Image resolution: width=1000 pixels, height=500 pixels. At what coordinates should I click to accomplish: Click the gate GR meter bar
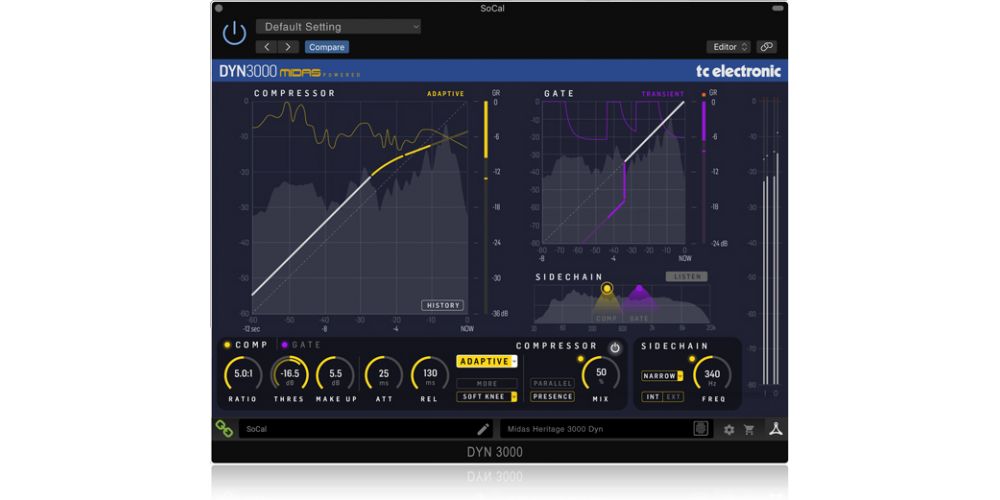tap(704, 171)
